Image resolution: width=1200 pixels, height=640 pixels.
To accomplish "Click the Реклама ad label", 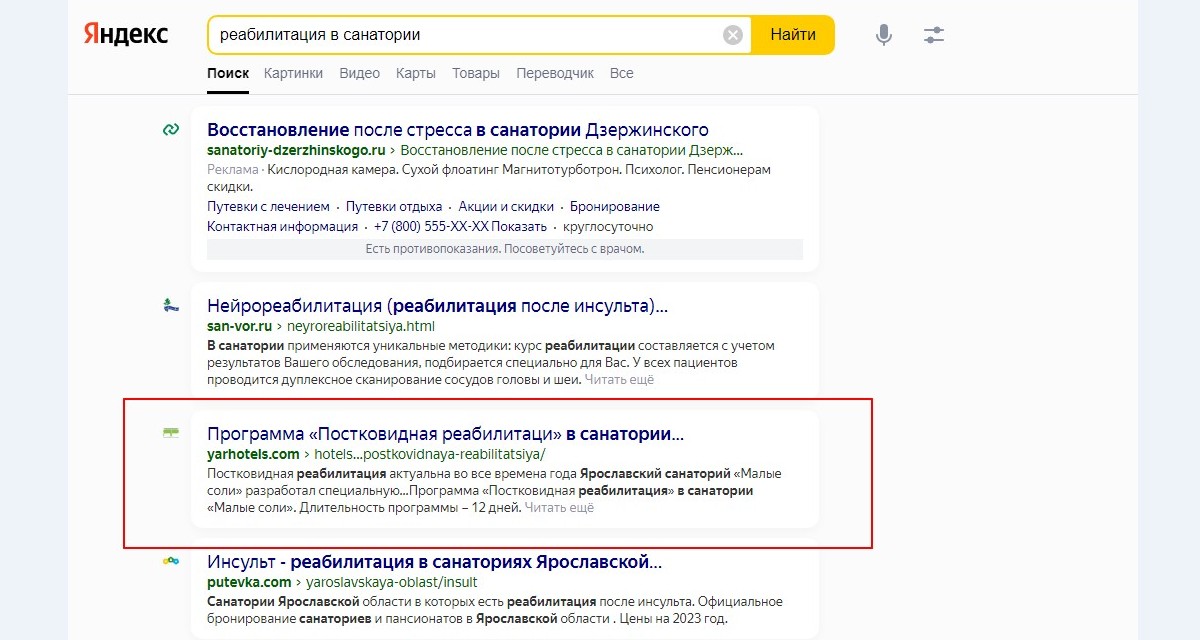I will click(x=232, y=170).
